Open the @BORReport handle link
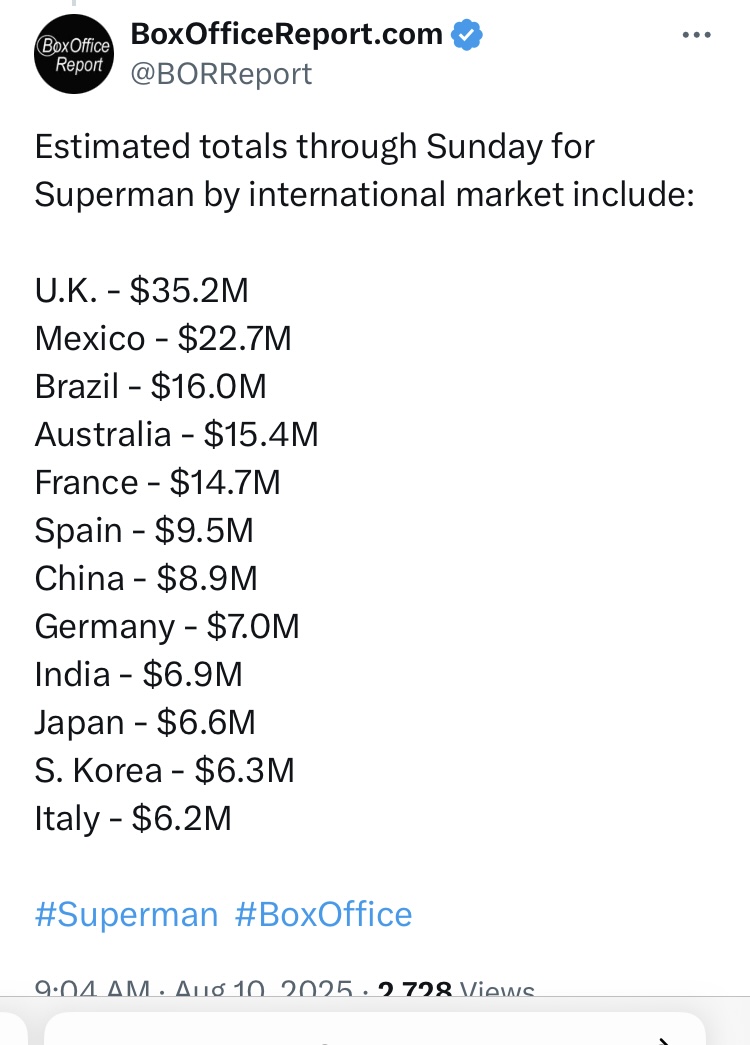Image resolution: width=750 pixels, height=1045 pixels. point(221,74)
